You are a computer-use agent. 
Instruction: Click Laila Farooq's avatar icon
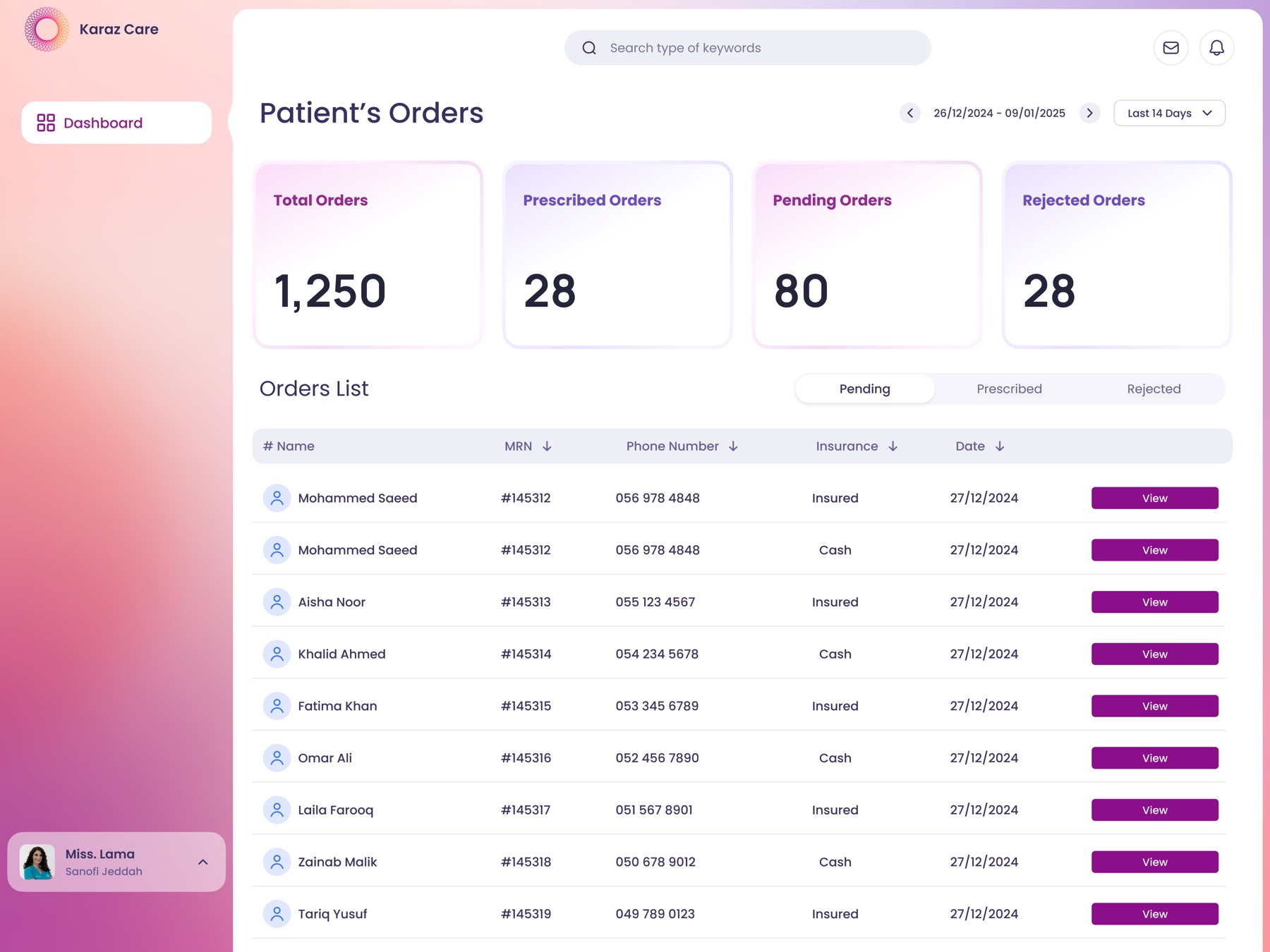pos(277,810)
